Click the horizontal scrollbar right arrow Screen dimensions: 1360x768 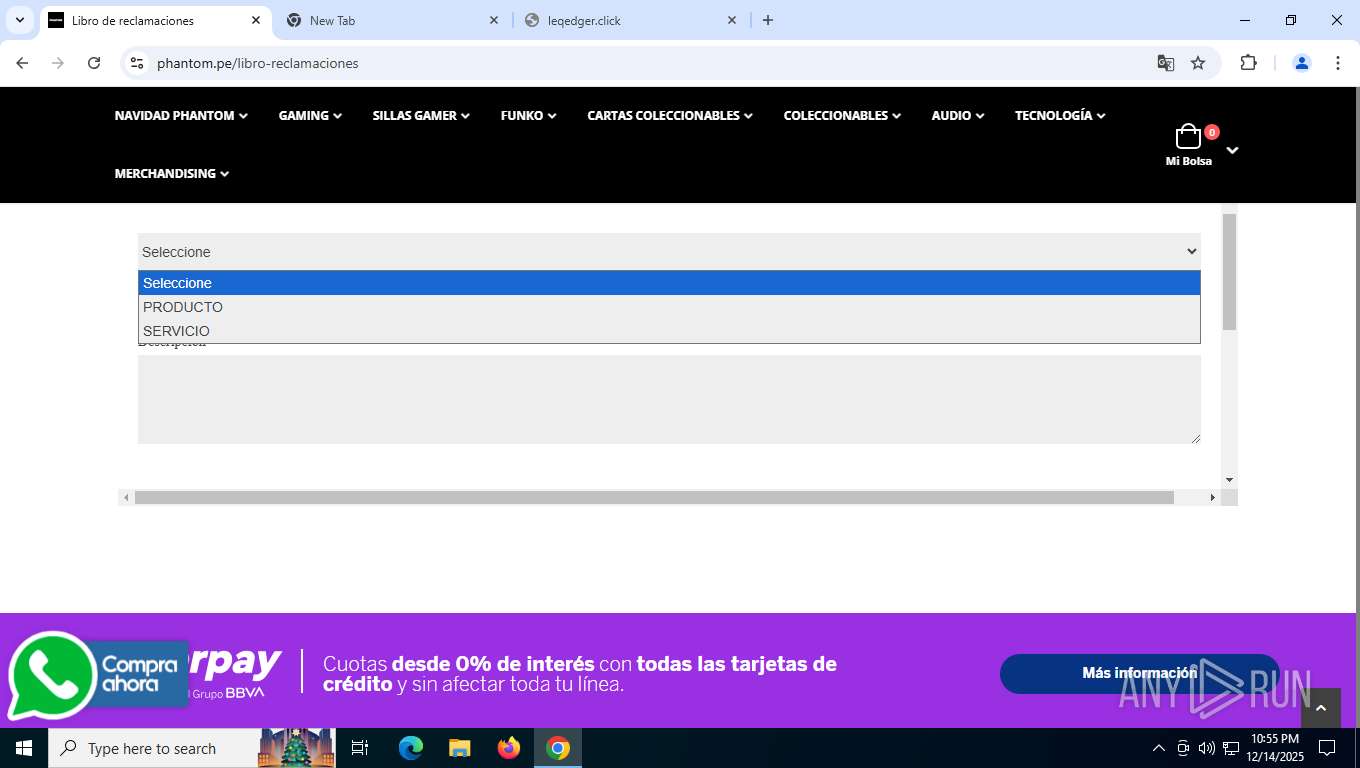point(1213,497)
